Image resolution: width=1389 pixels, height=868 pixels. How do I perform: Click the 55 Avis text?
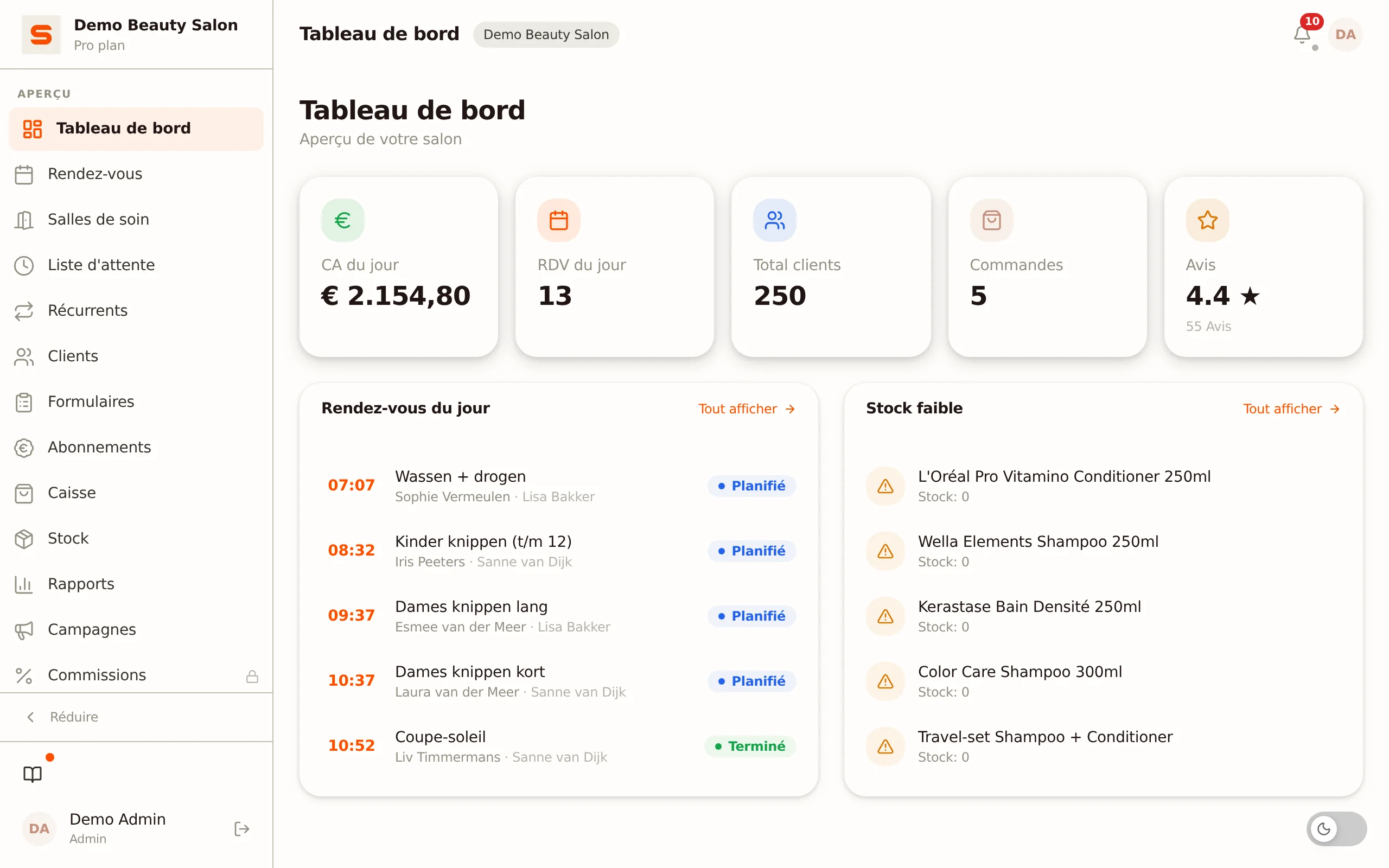tap(1208, 326)
